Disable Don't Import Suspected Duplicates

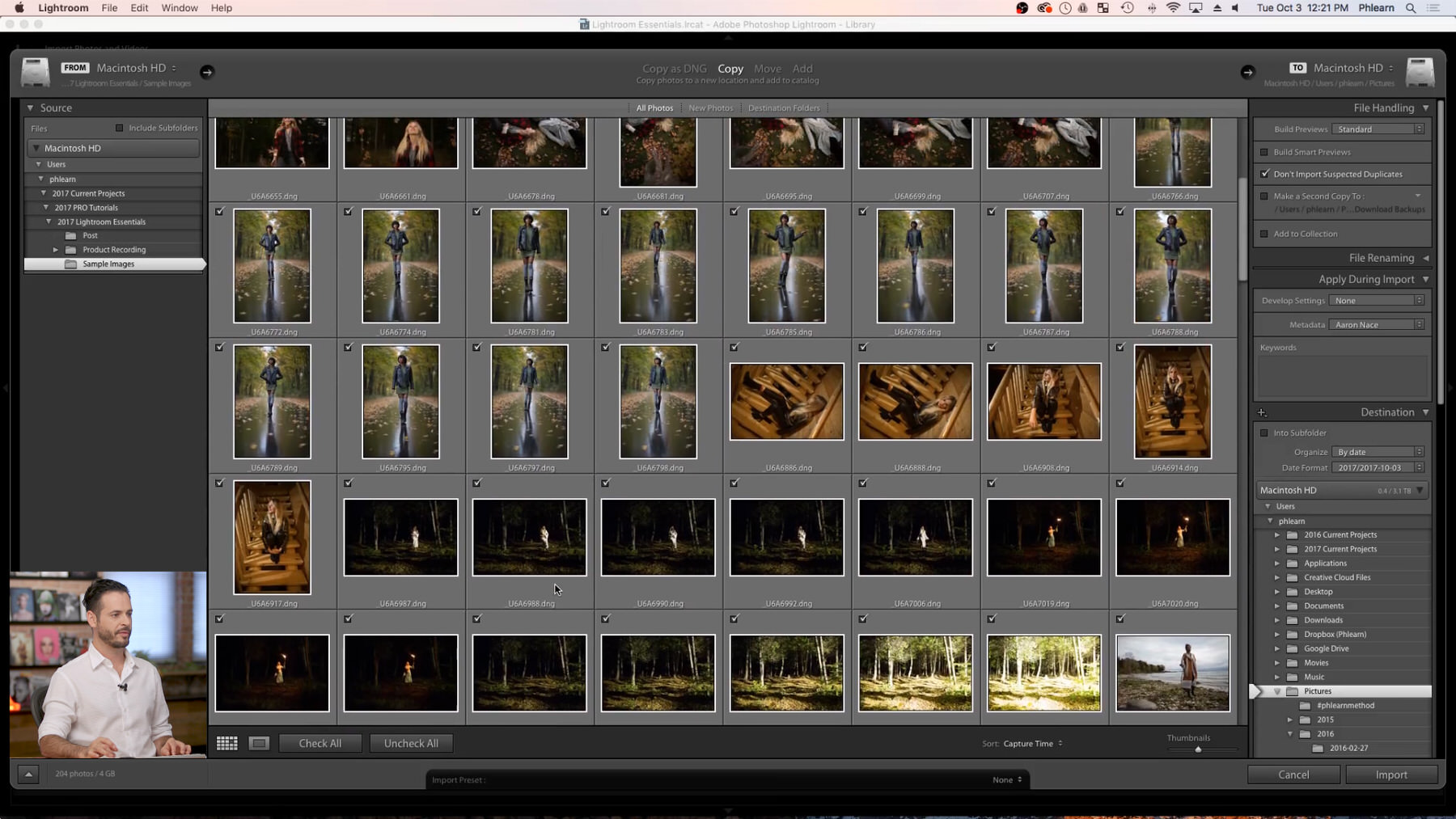coord(1264,174)
